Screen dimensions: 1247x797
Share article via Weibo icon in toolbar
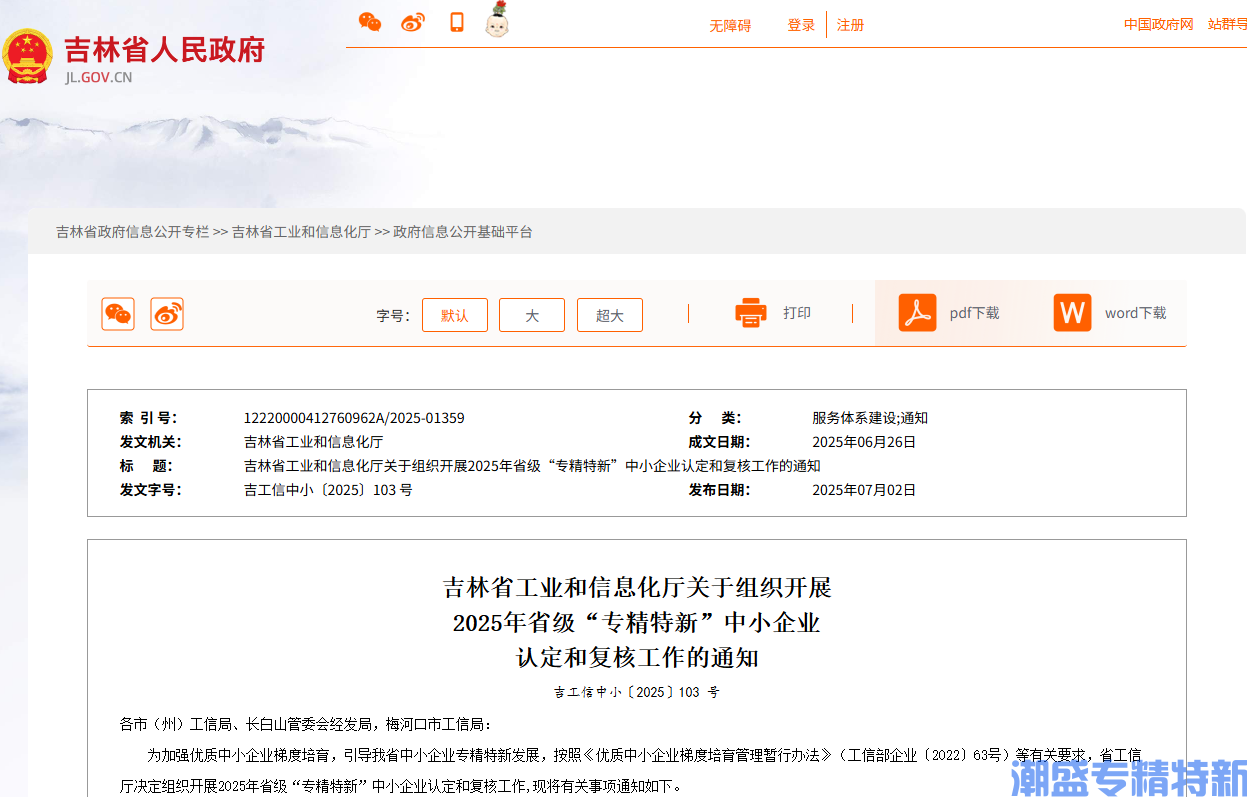(167, 314)
